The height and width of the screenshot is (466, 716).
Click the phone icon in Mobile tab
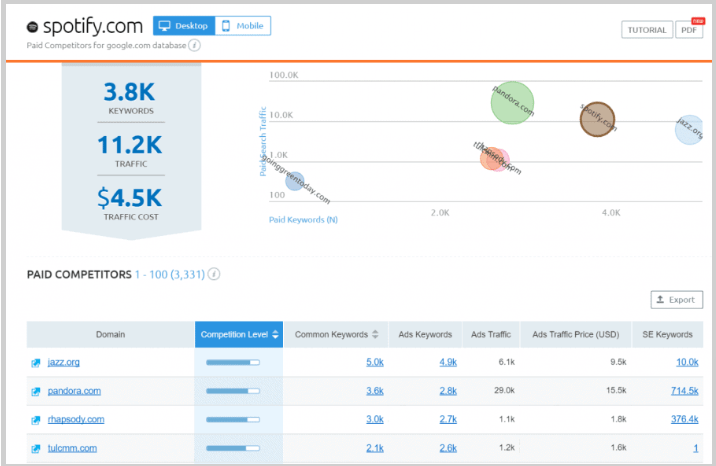point(226,26)
